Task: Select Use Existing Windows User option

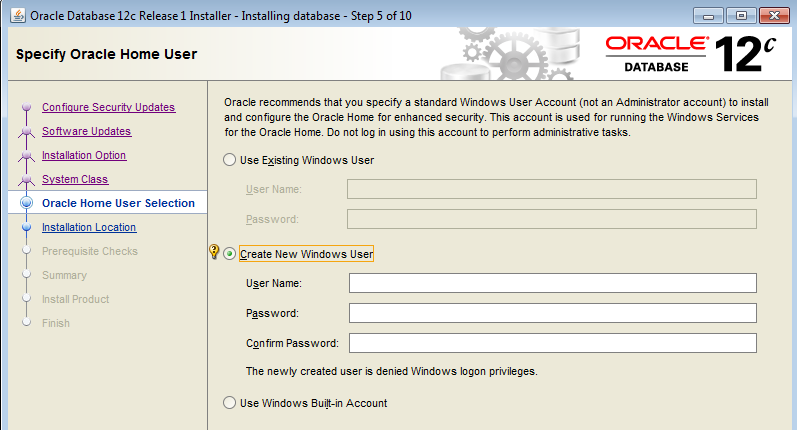Action: pos(229,160)
